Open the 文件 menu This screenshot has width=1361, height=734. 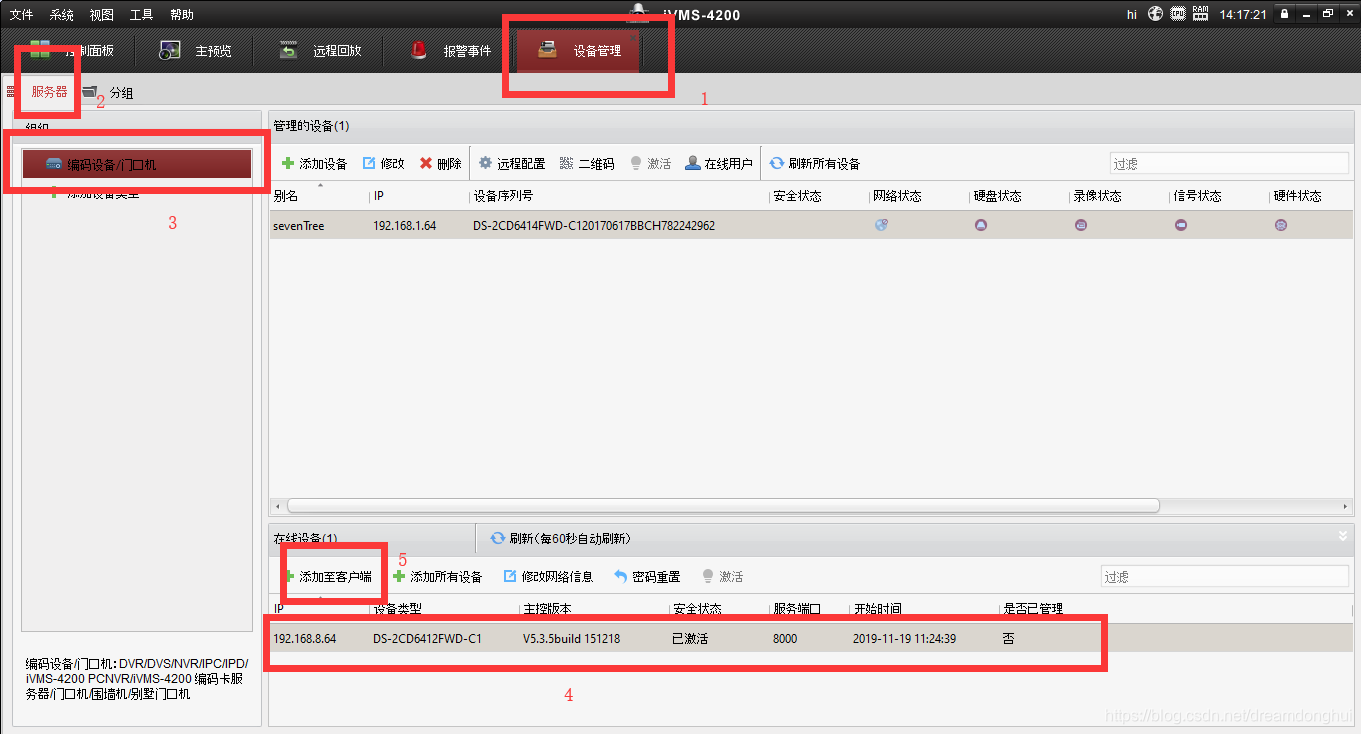click(x=21, y=15)
